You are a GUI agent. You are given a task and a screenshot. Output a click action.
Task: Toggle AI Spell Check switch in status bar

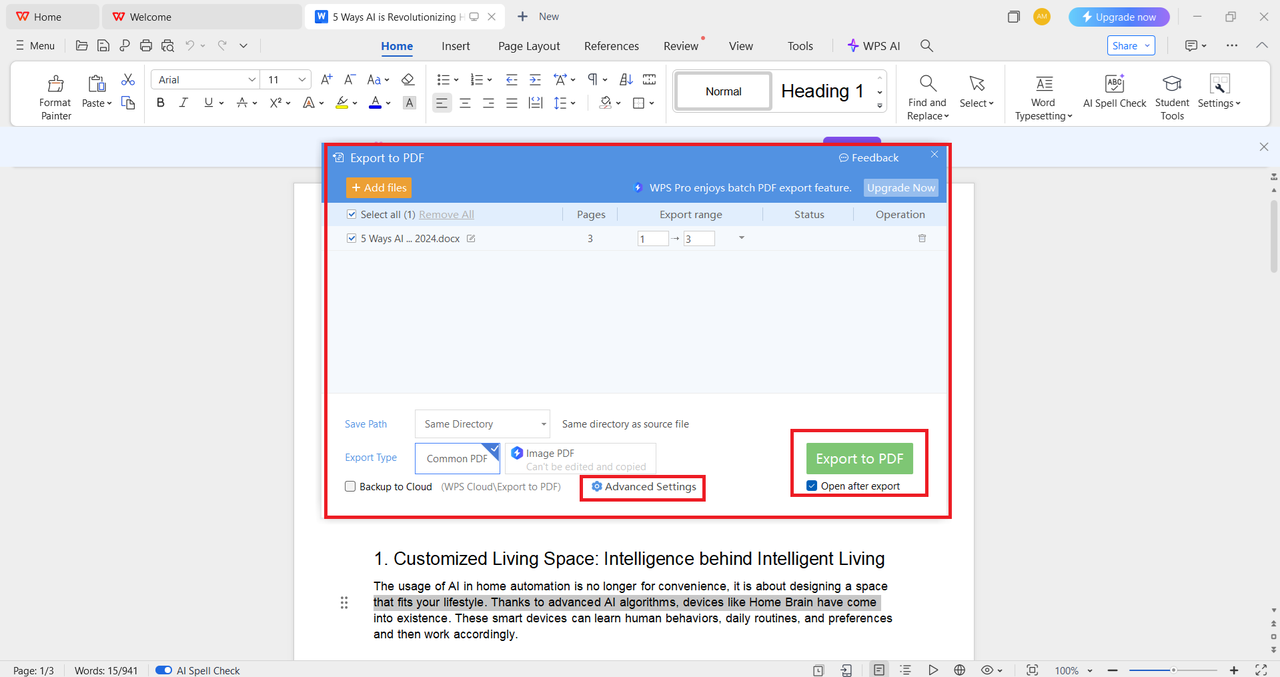click(x=164, y=670)
